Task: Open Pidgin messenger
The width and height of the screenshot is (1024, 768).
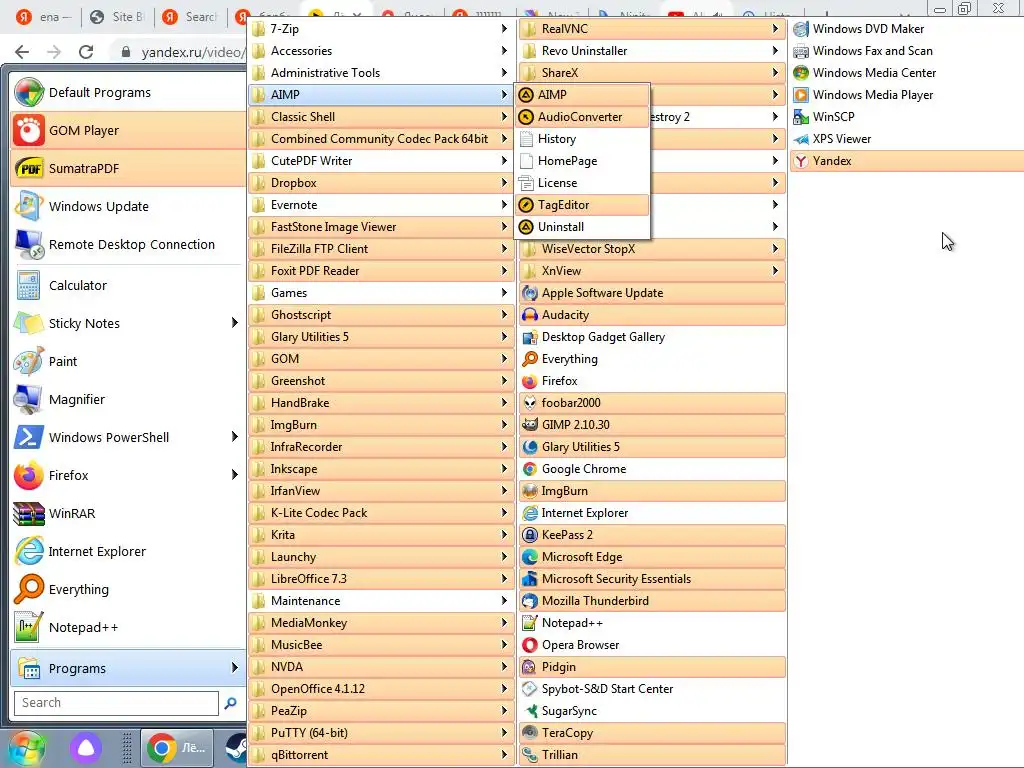Action: [652, 667]
